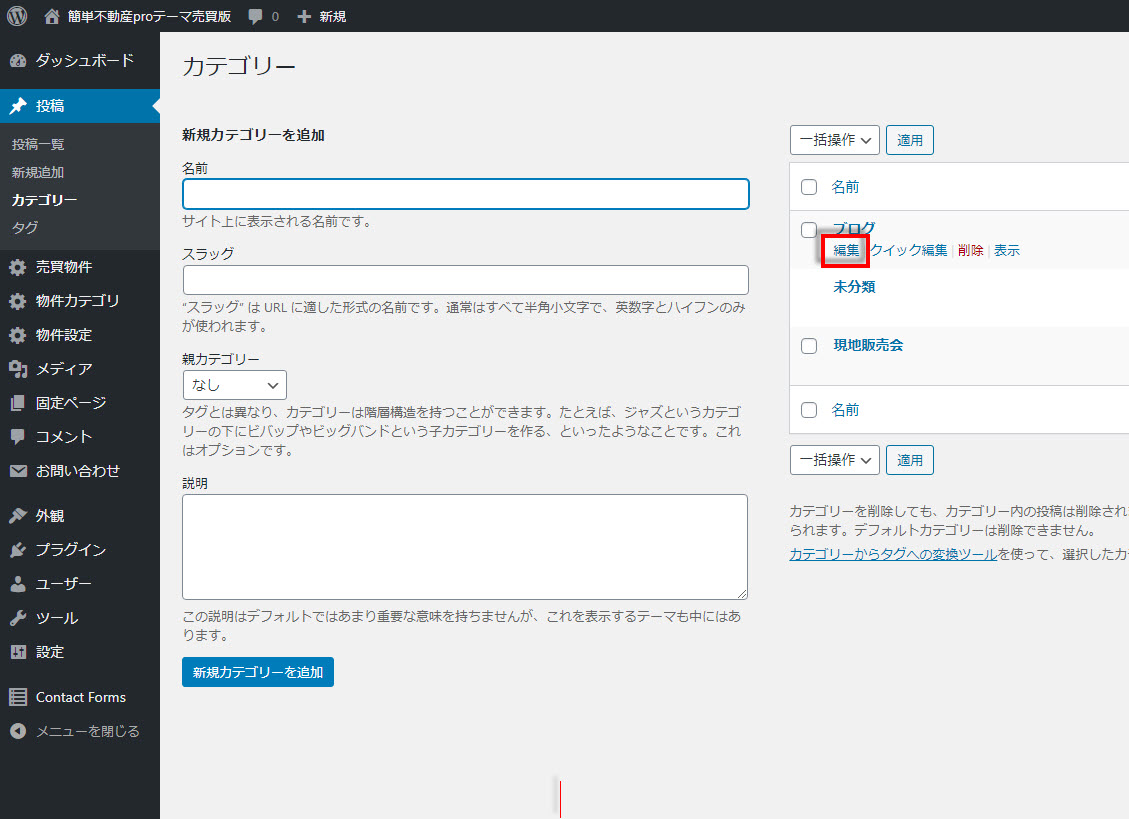Screen dimensions: 1129x819
Task: Expand the bottom 一括操作 bulk actions dropdown
Action: point(834,460)
